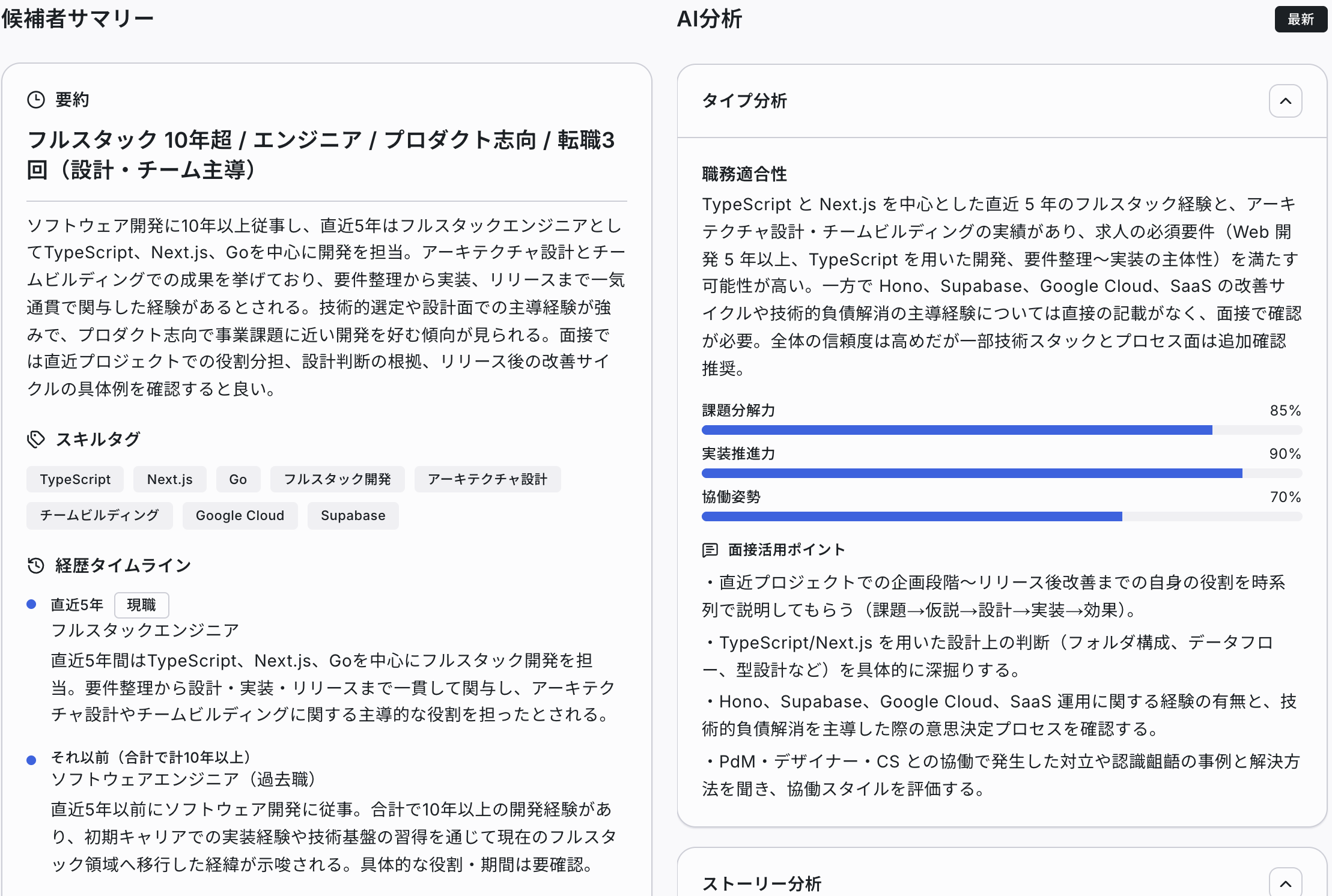1332x896 pixels.
Task: Click the AI分析 heading
Action: click(x=710, y=19)
